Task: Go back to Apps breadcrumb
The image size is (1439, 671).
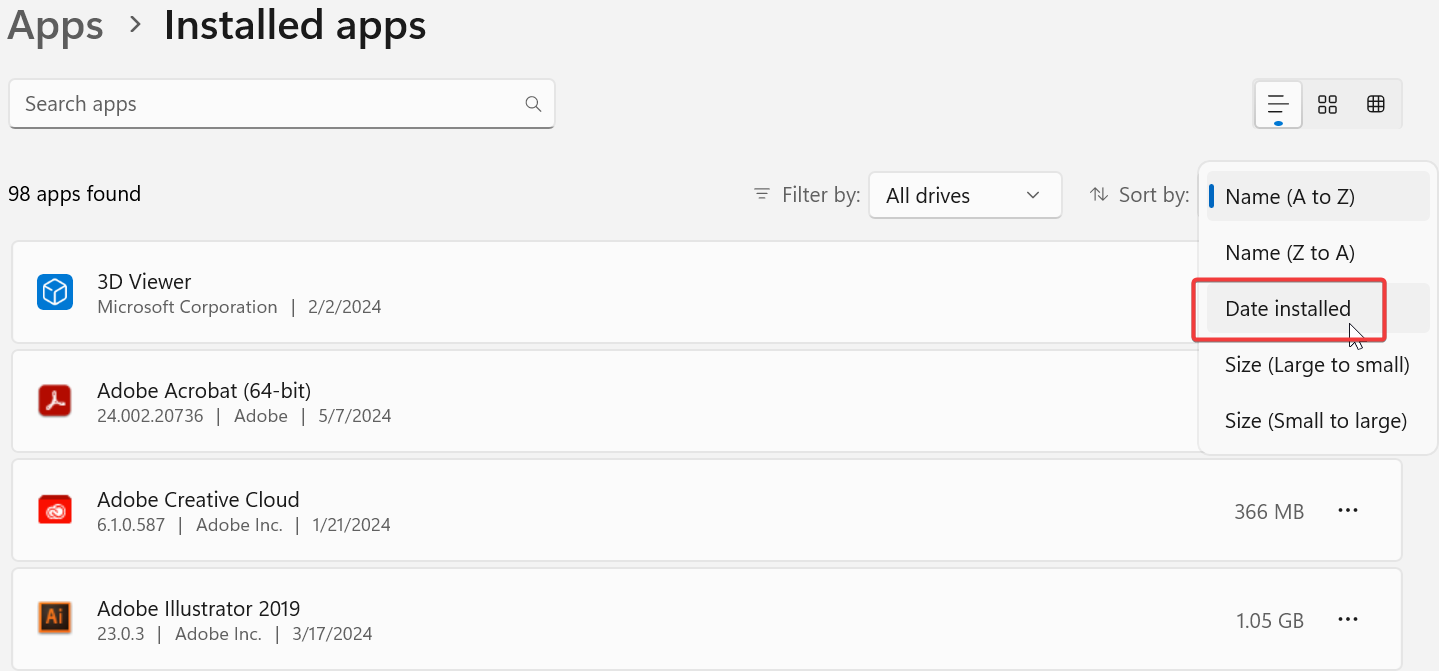Action: [55, 25]
